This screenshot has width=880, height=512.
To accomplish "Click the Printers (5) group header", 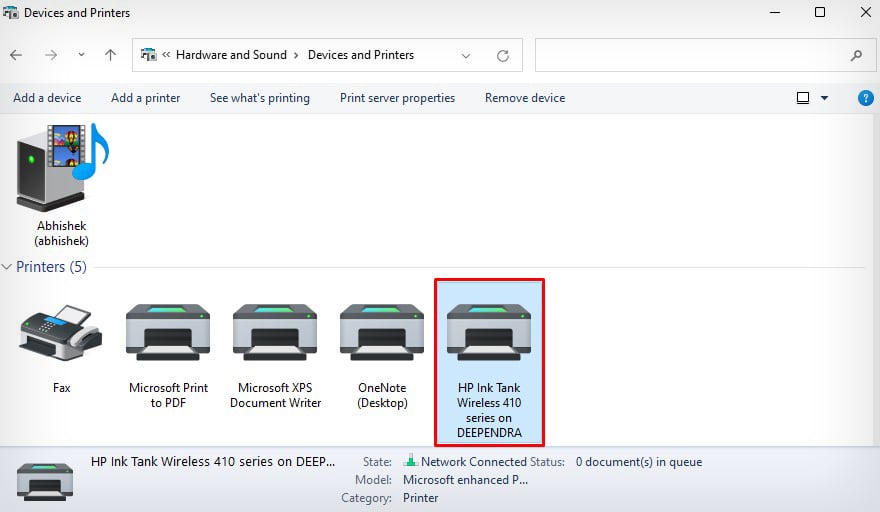I will pos(51,267).
